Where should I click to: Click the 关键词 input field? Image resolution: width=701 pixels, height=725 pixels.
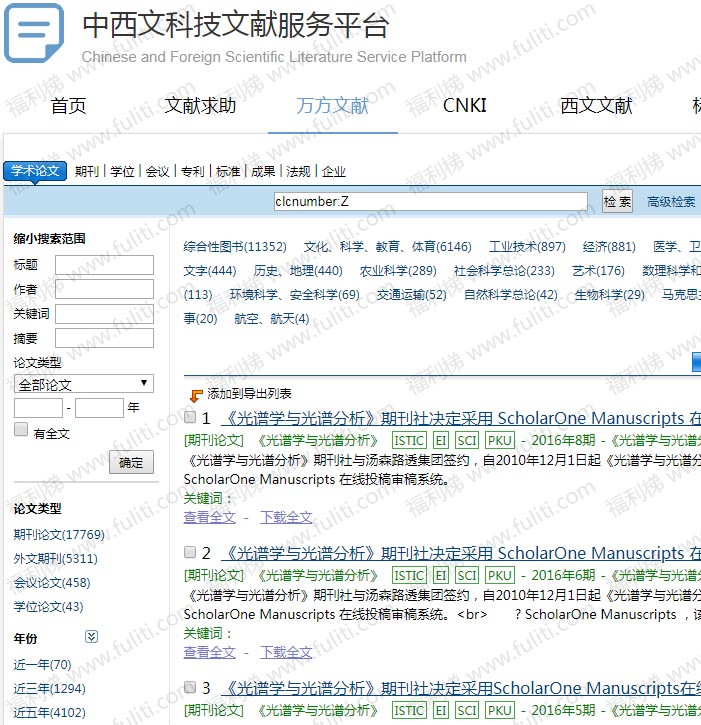pos(105,313)
